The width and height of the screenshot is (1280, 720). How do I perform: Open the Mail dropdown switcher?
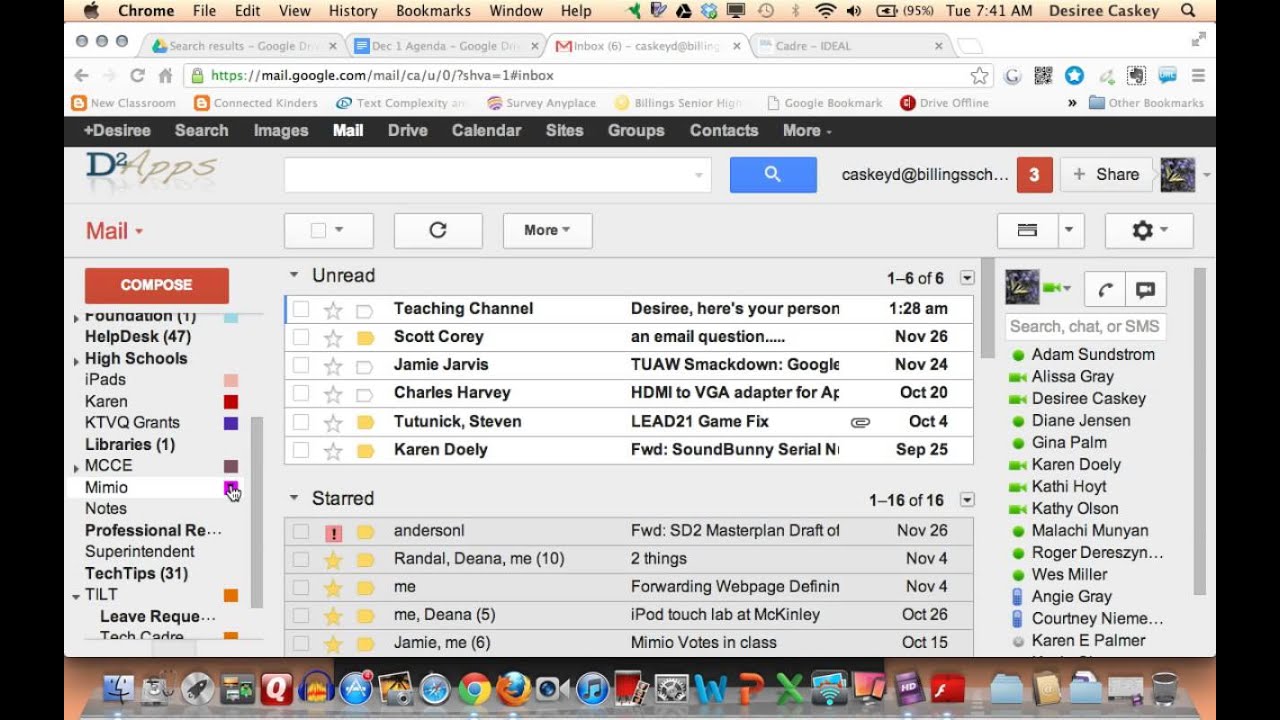coord(114,231)
